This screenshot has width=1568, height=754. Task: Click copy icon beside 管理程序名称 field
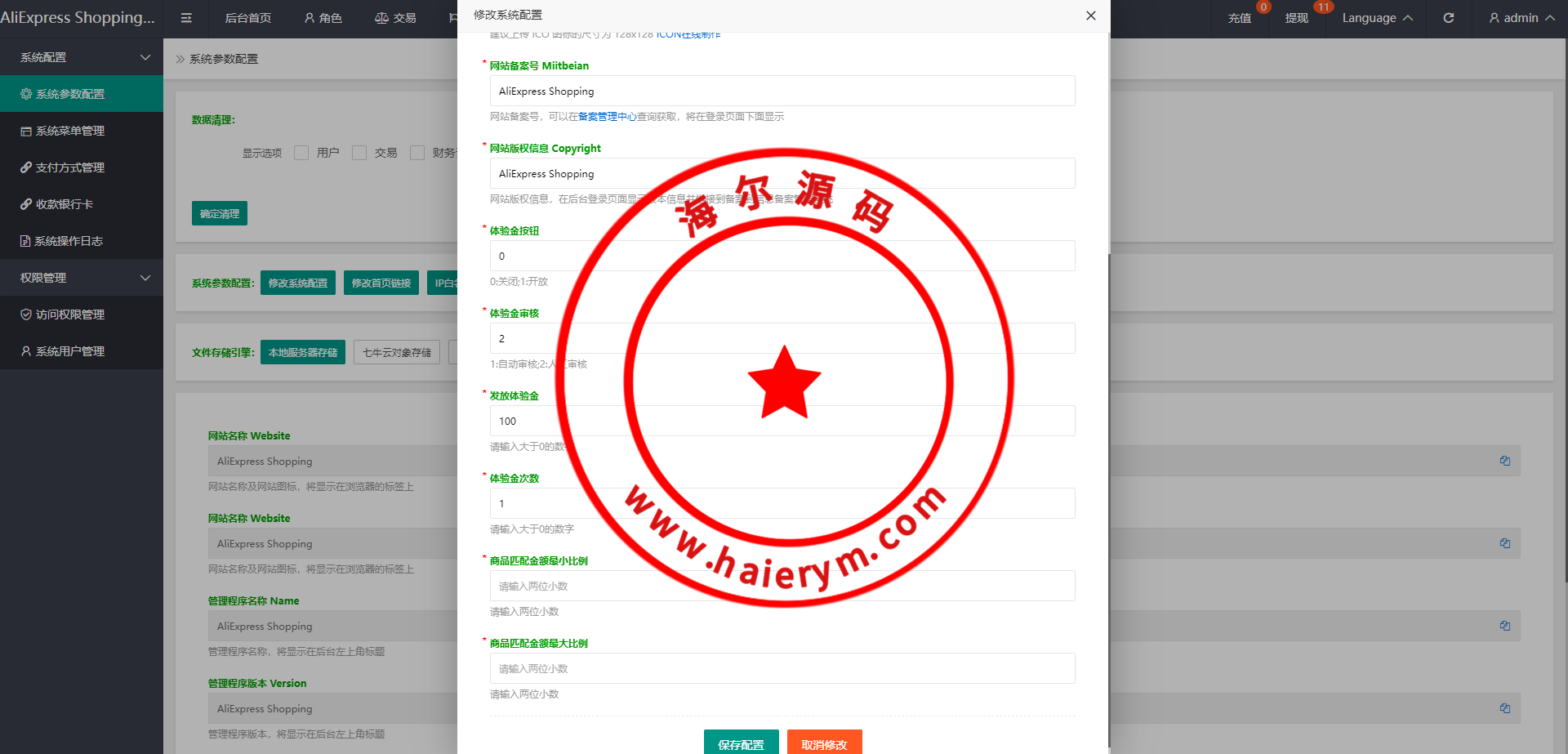[1504, 626]
